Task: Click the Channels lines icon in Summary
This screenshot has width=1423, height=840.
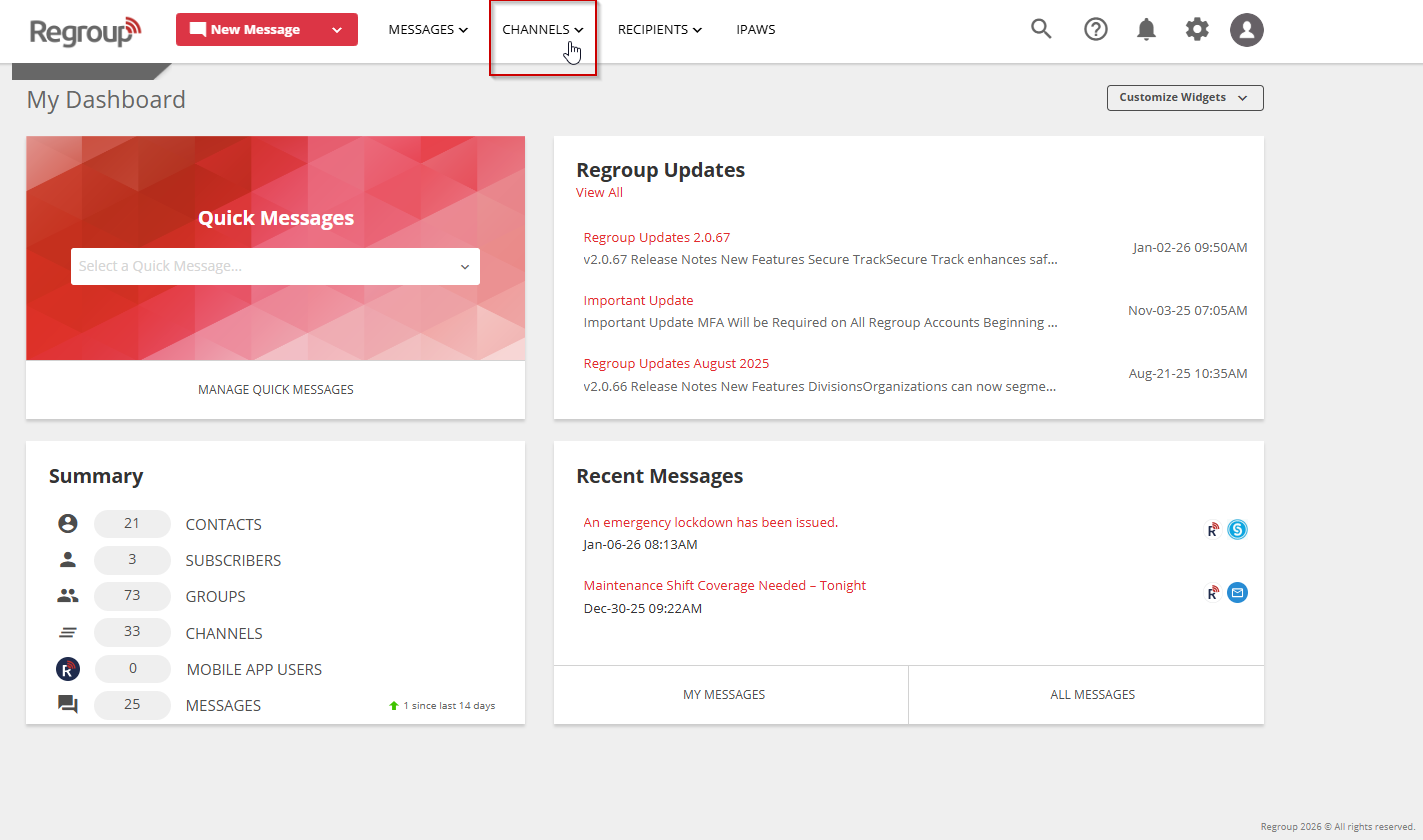Action: coord(68,633)
